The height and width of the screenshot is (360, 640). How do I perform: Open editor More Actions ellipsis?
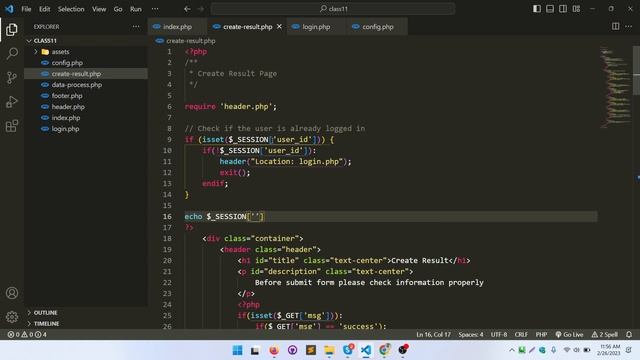click(628, 26)
